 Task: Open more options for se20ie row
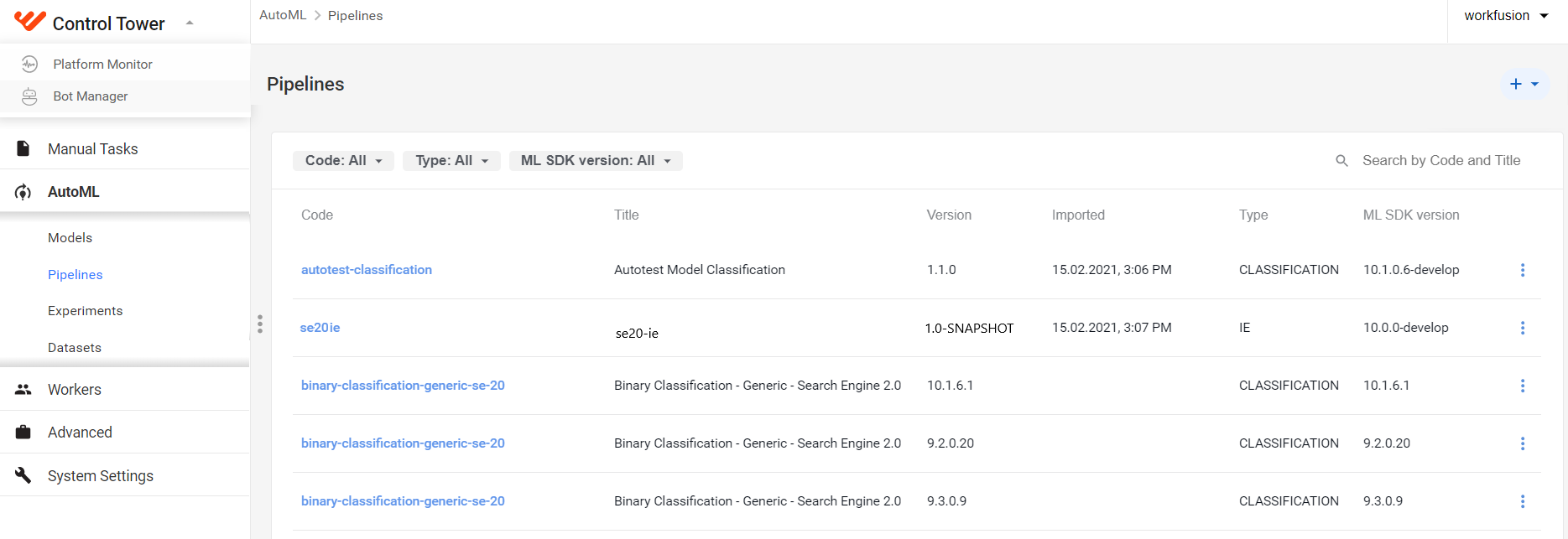coord(1523,328)
